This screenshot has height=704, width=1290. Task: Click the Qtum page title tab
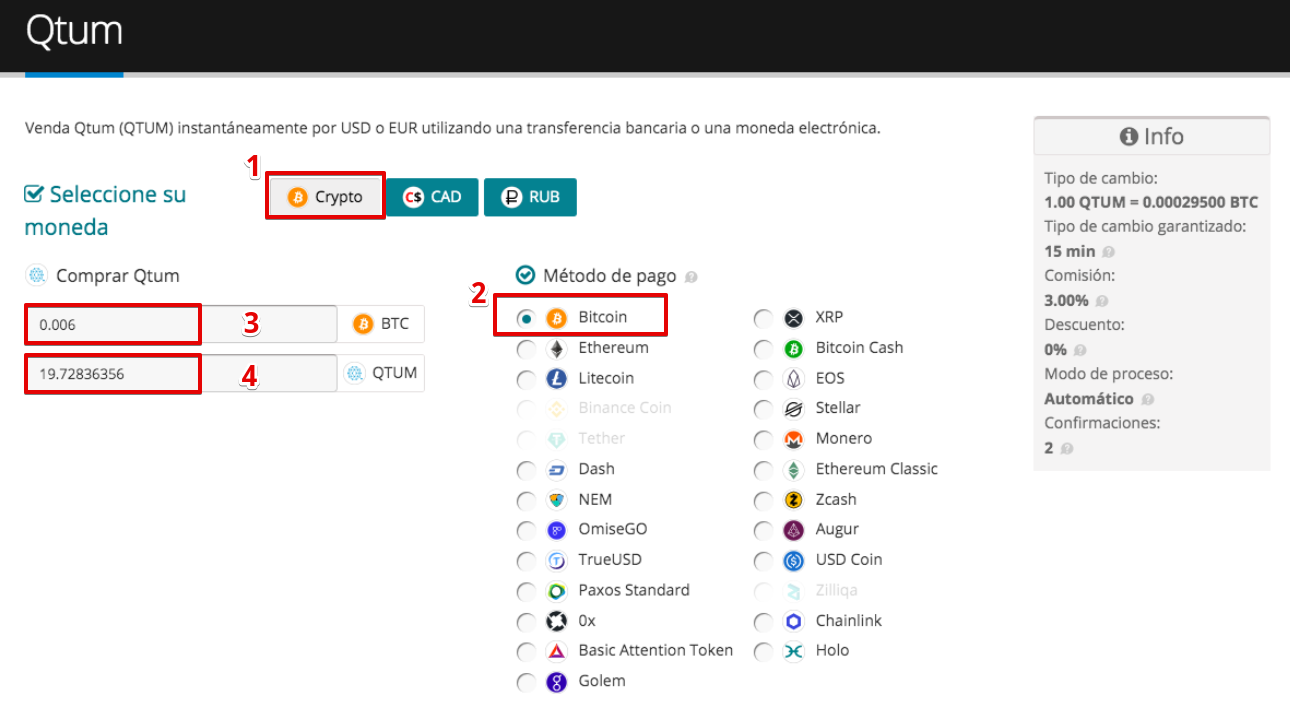pyautogui.click(x=74, y=33)
